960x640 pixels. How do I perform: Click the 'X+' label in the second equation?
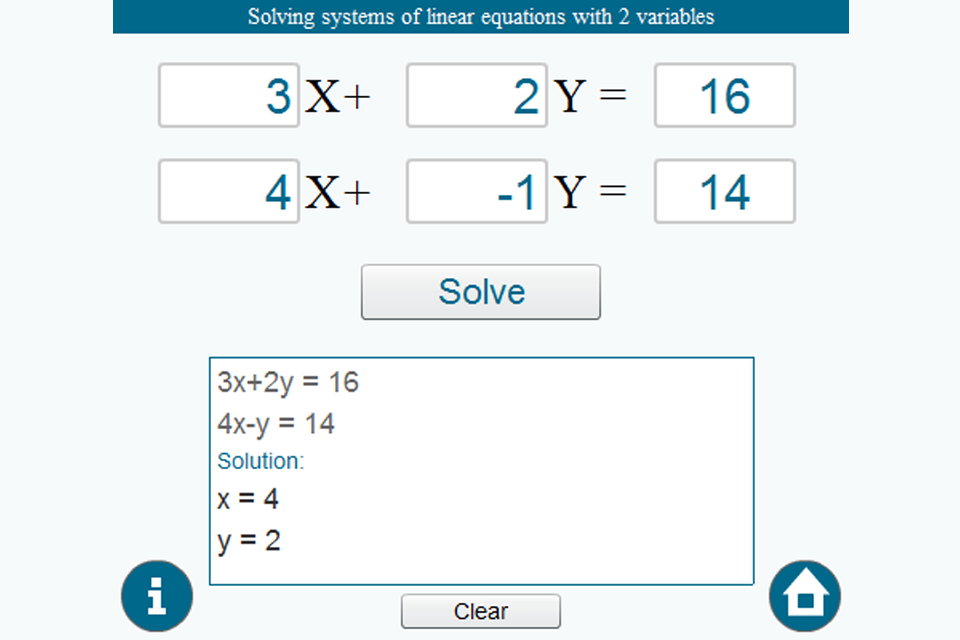coord(338,192)
